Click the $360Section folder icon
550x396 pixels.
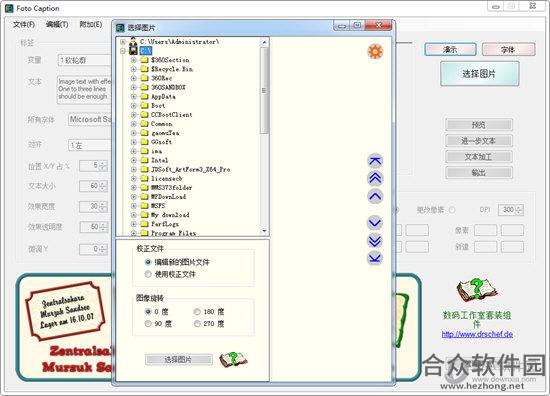145,60
